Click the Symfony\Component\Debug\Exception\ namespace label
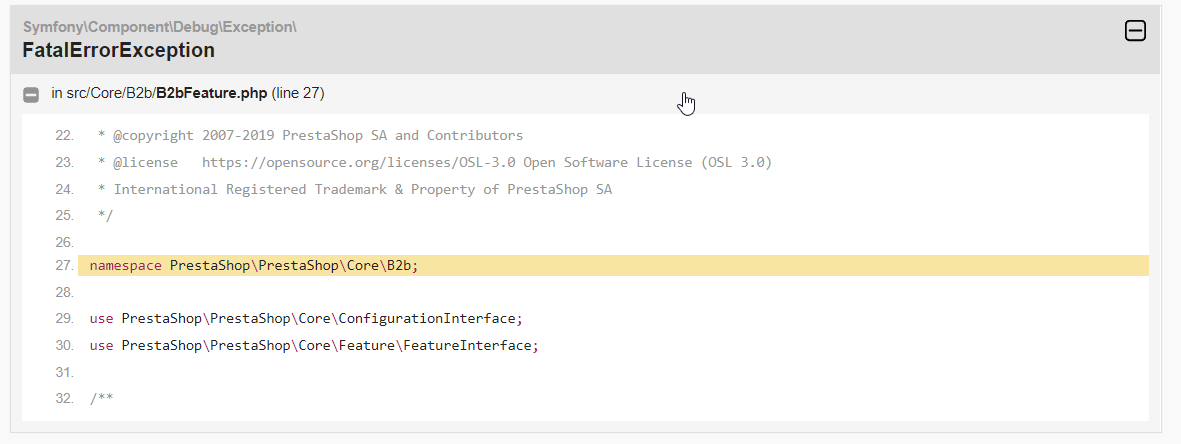Screen dimensions: 1181x444 [160, 27]
